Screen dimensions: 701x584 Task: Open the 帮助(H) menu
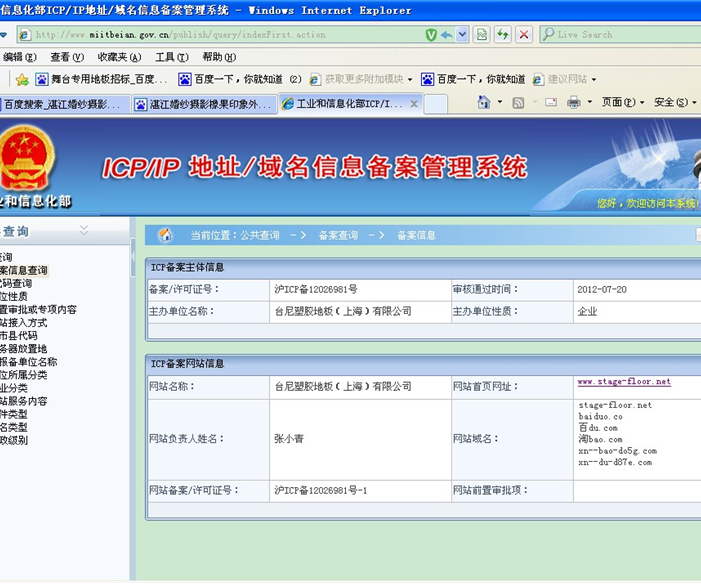(x=219, y=57)
